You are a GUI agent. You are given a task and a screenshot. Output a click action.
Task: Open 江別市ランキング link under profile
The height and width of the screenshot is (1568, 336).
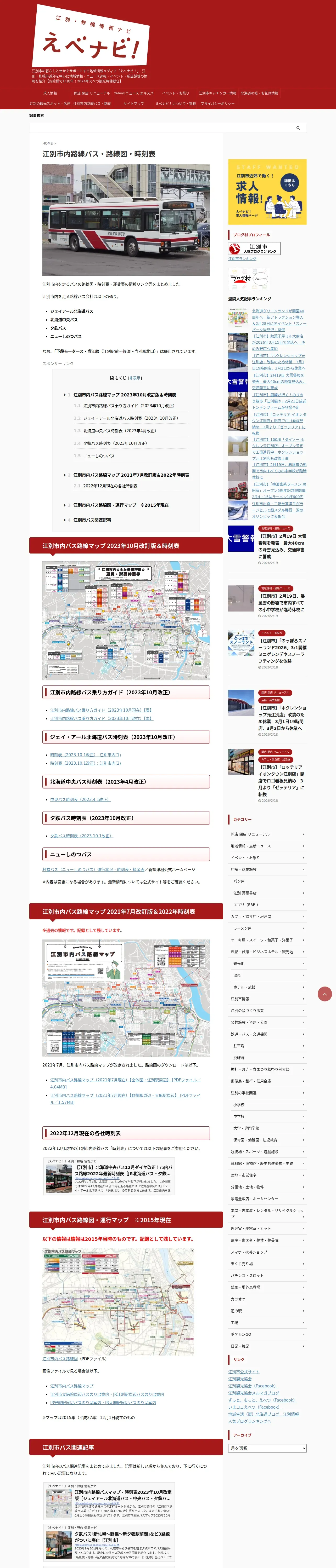click(x=242, y=259)
